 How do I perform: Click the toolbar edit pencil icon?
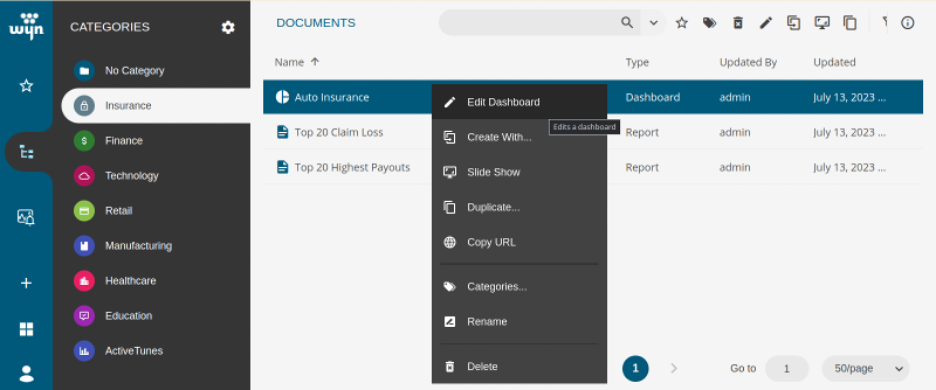766,23
